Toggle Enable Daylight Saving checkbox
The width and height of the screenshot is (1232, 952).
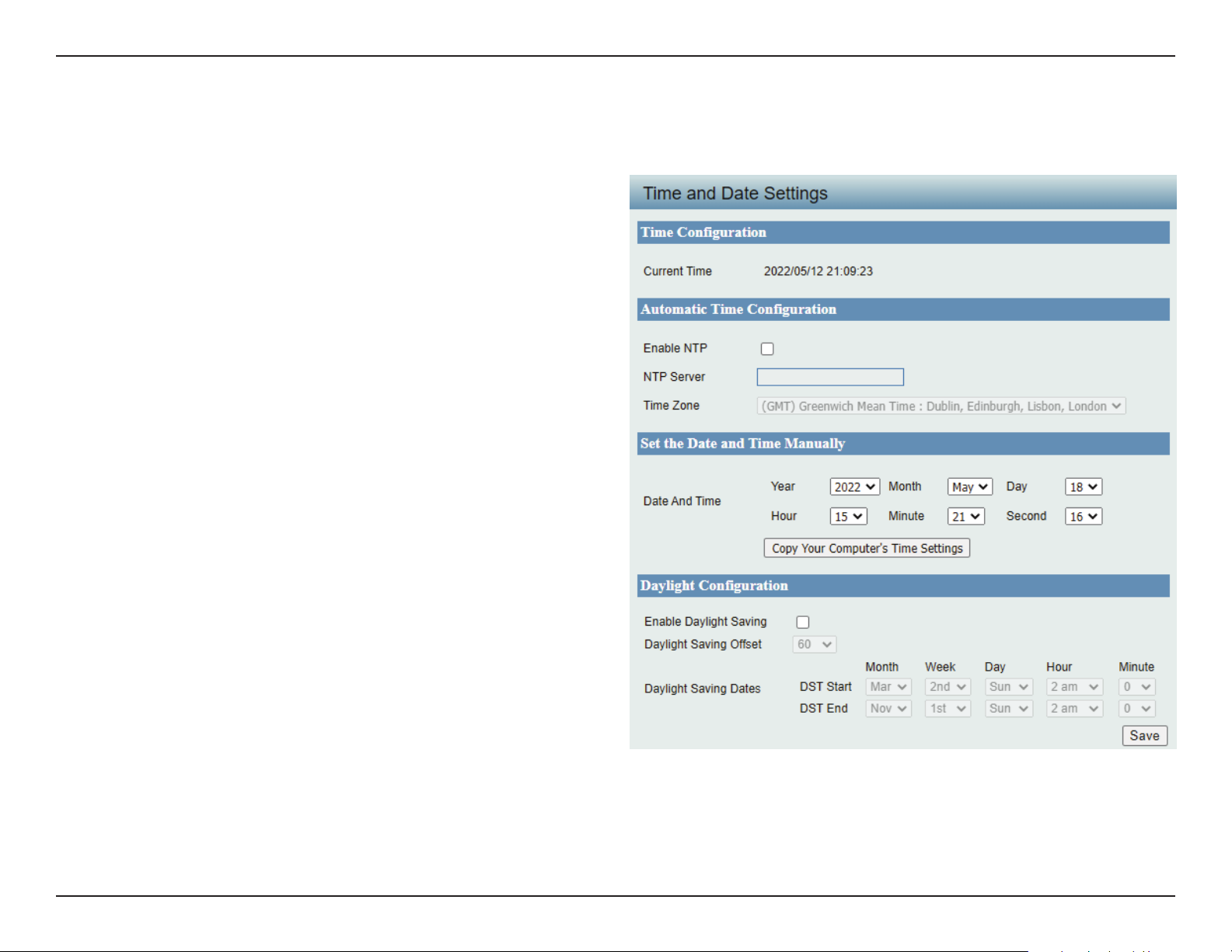803,622
